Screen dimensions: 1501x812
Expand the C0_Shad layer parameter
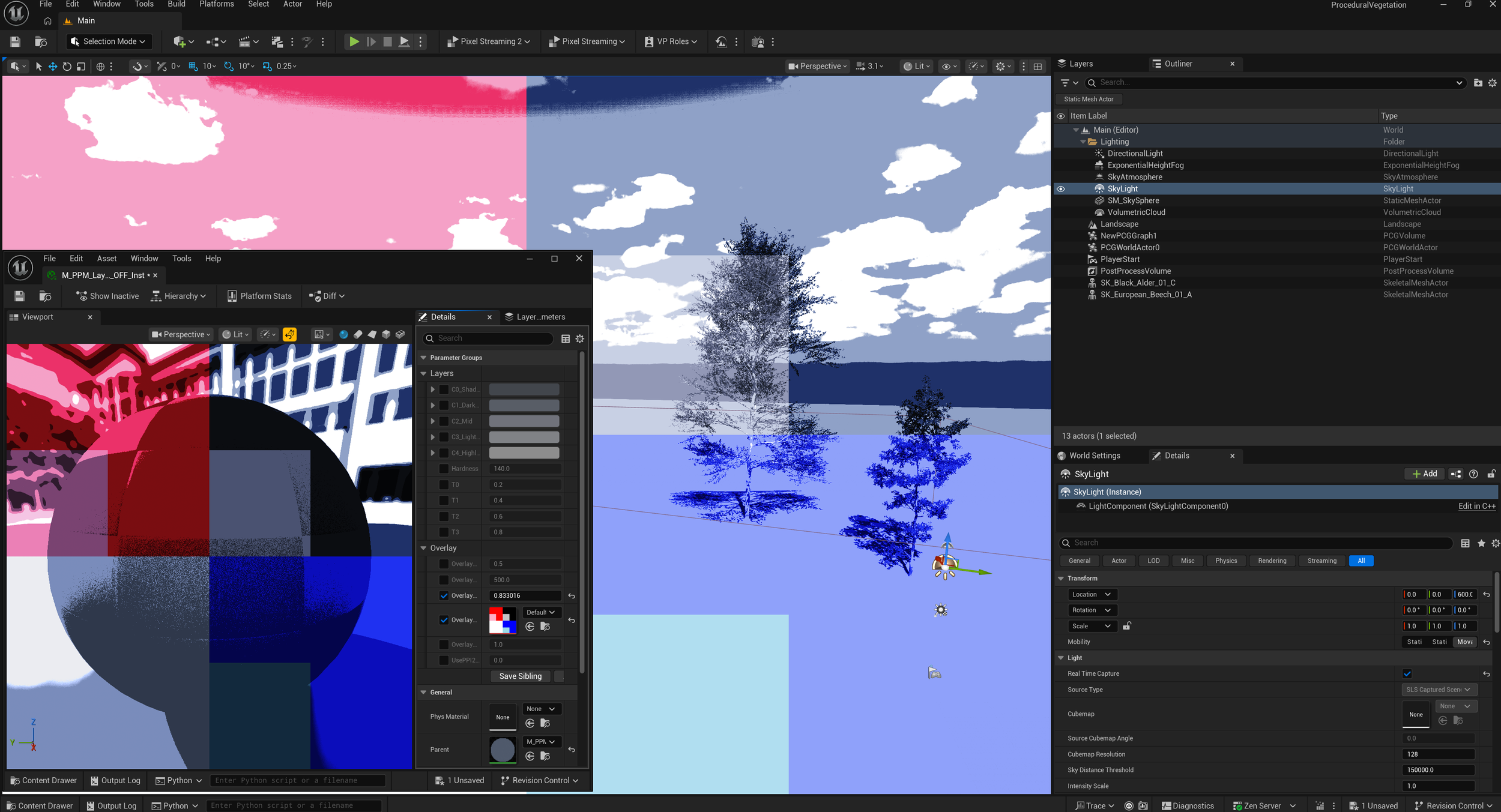[x=432, y=389]
